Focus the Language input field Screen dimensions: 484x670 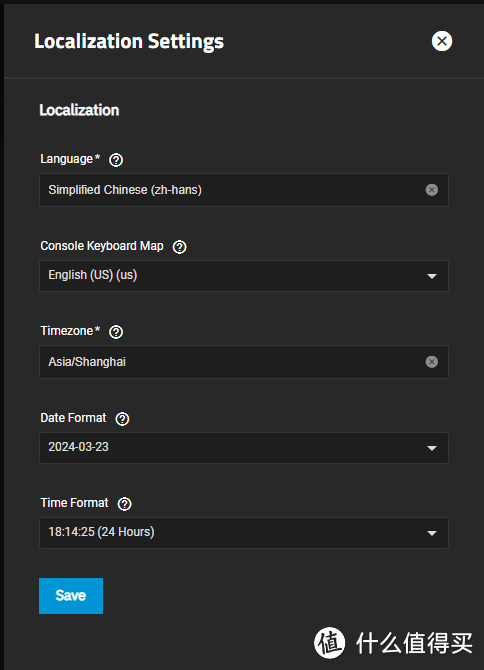coord(244,190)
